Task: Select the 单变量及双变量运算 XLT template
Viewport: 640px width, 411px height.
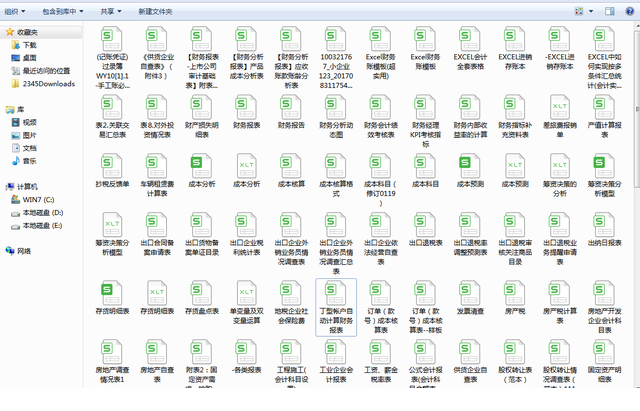Action: pos(247,302)
